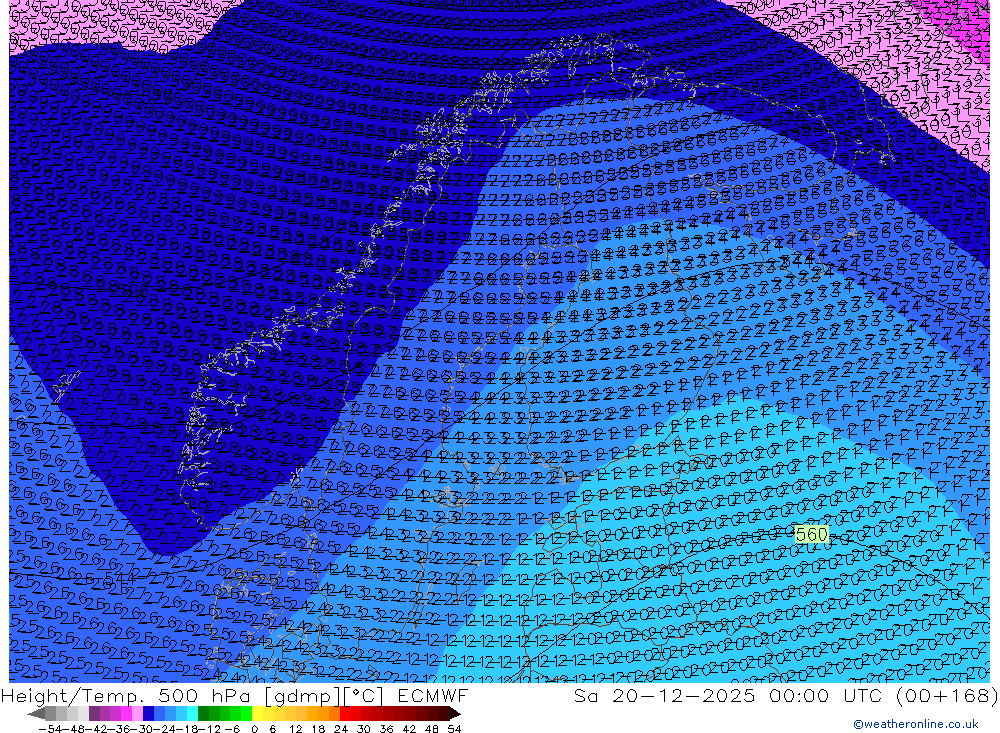Click the -42 legend value
Viewport: 1000px width, 733px height.
coord(98,729)
